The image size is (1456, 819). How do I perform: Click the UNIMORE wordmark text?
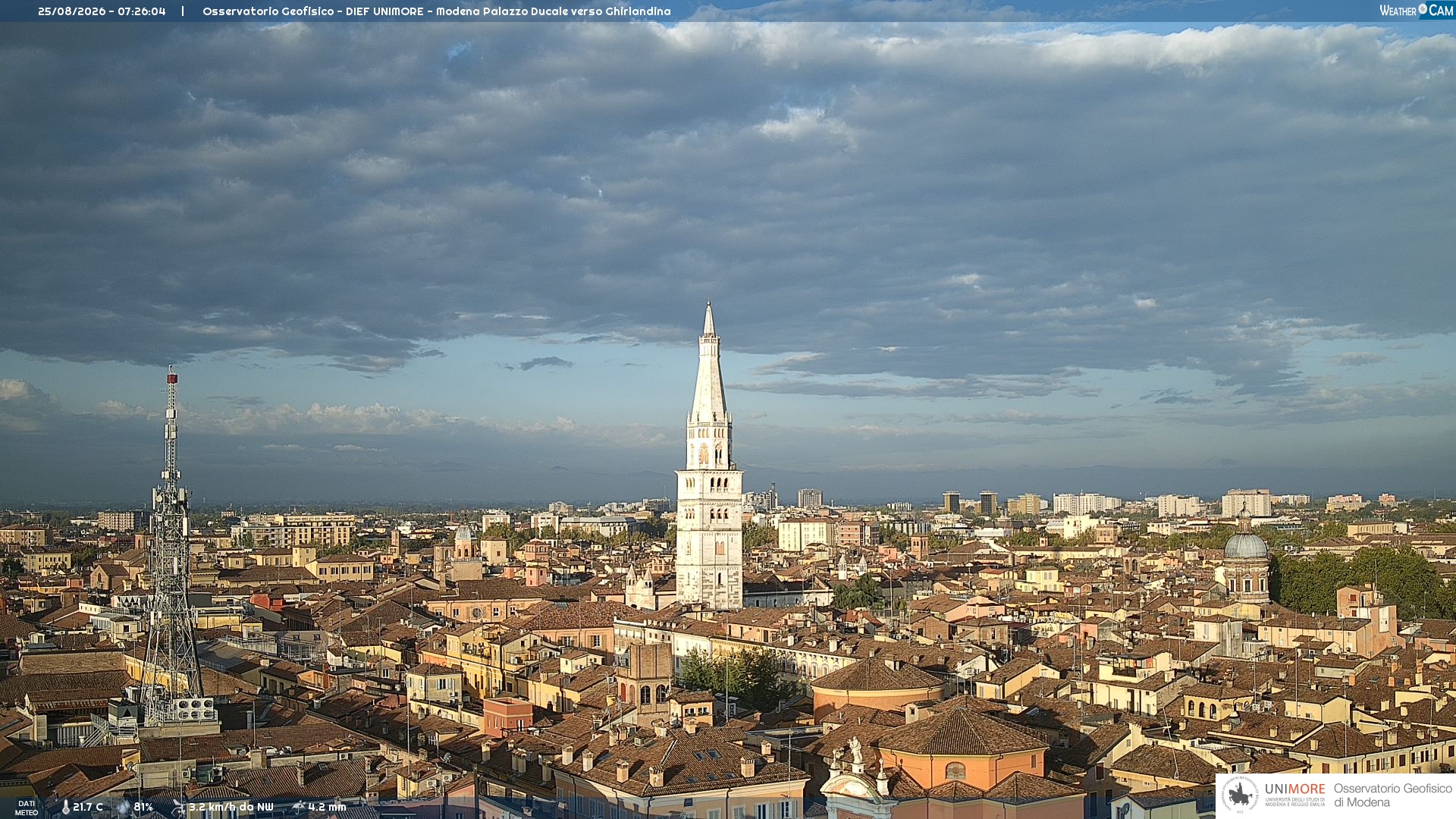pos(1295,789)
